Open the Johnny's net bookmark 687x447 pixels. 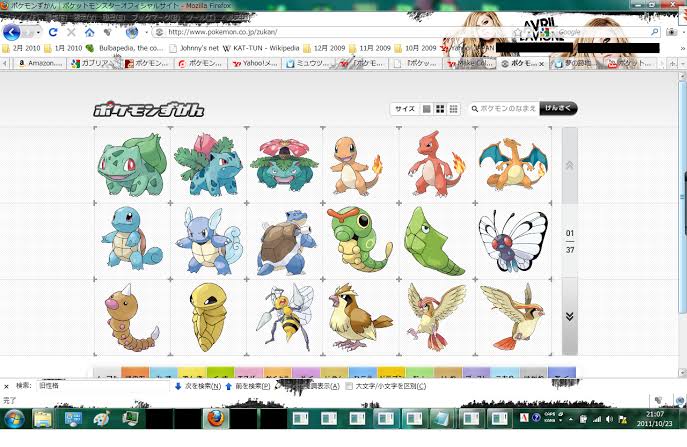(194, 48)
